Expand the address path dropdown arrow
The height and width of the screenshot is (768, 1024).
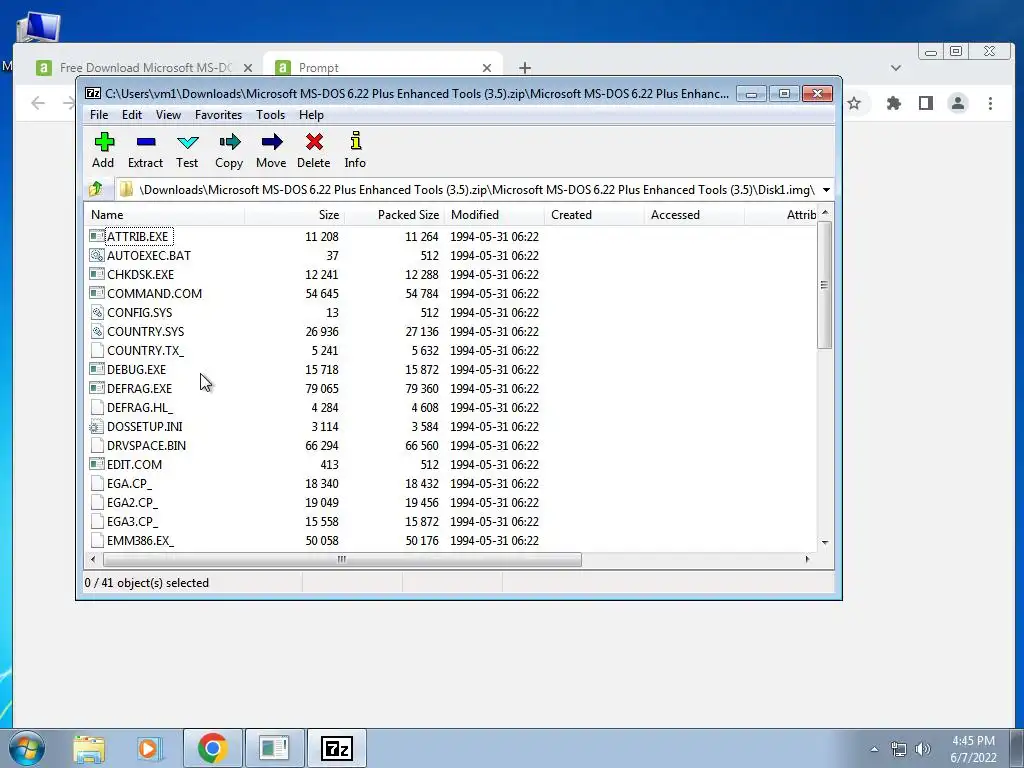[x=826, y=190]
